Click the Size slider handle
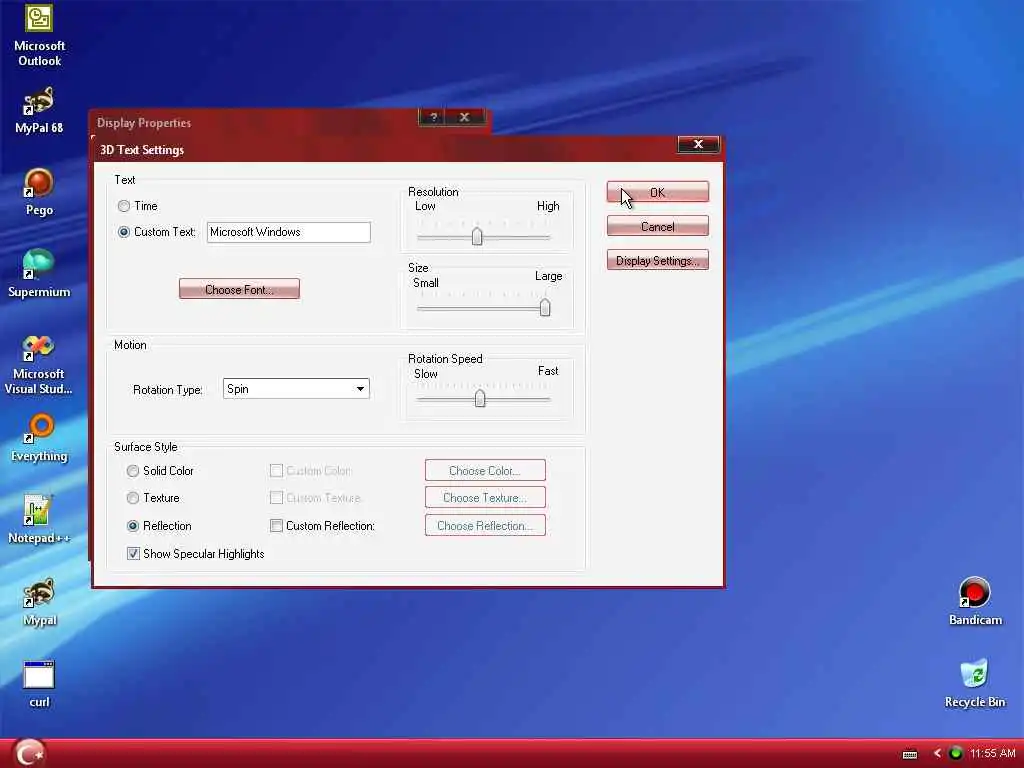 tap(545, 308)
